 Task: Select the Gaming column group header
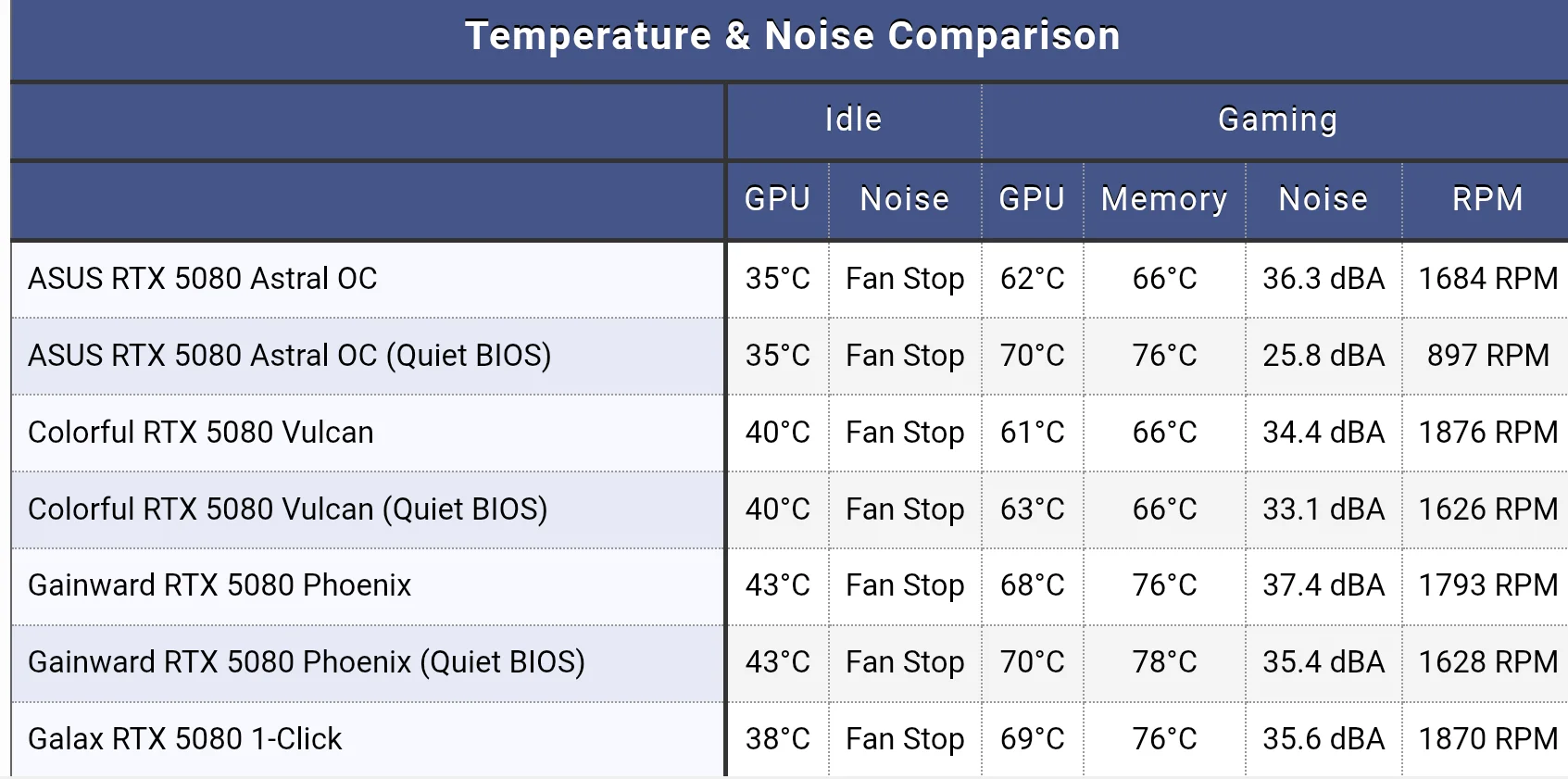pos(1278,119)
